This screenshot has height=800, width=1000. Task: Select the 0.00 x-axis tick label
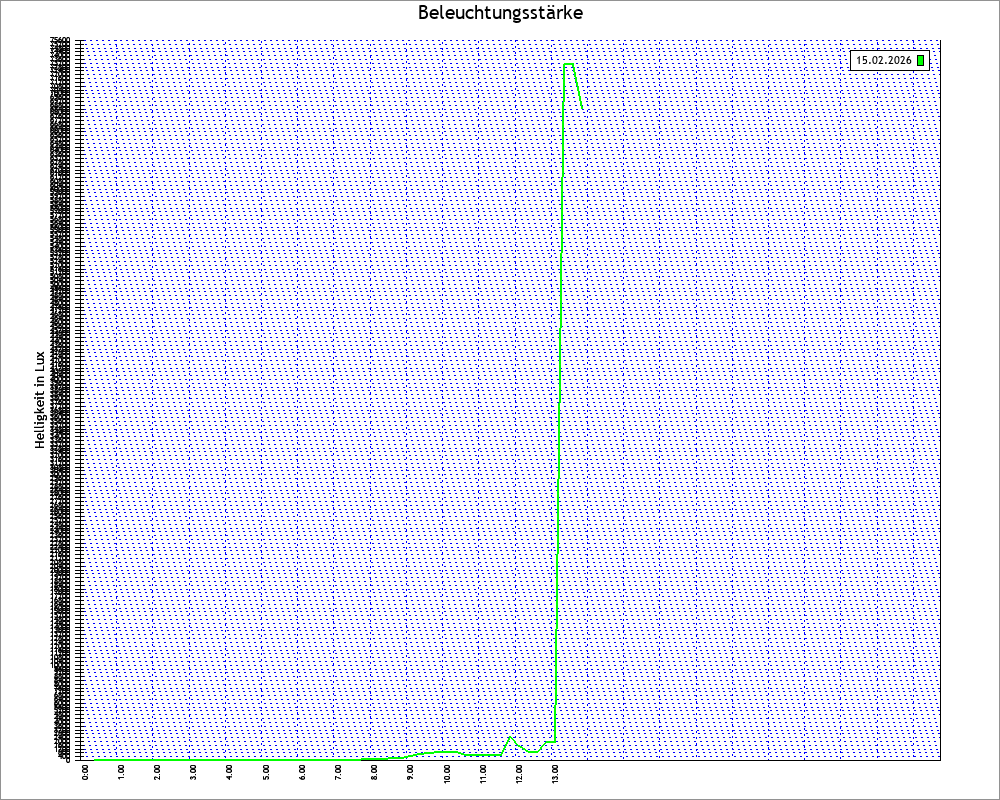pos(85,773)
